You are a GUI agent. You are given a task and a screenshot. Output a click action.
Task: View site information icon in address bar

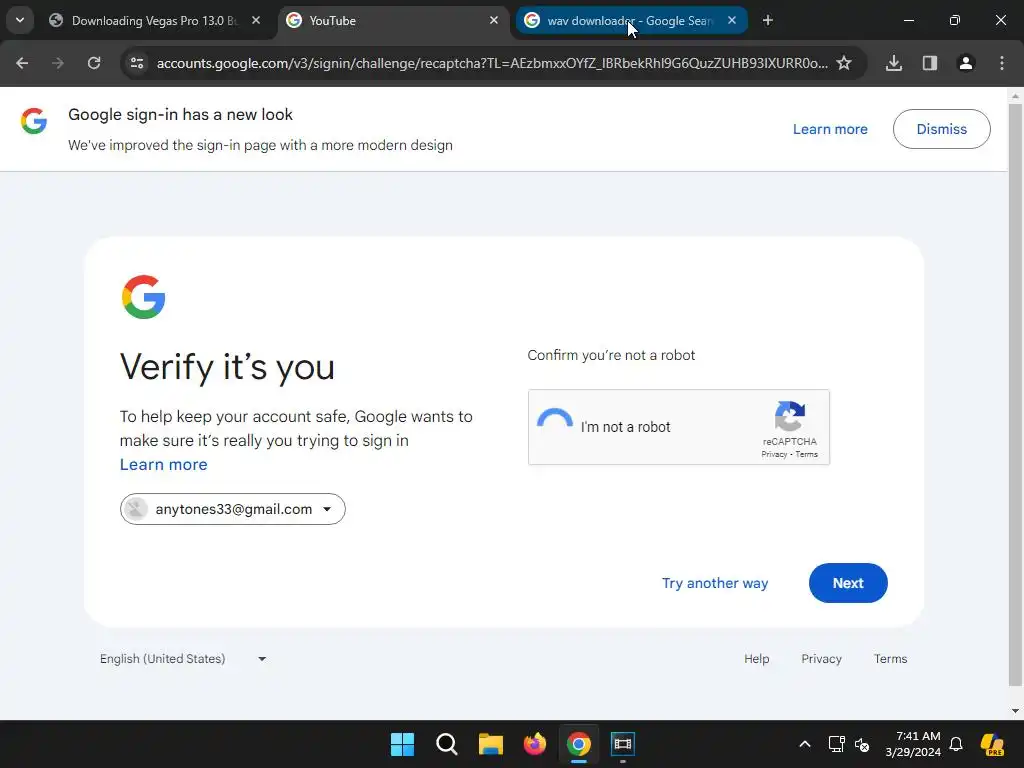click(137, 63)
